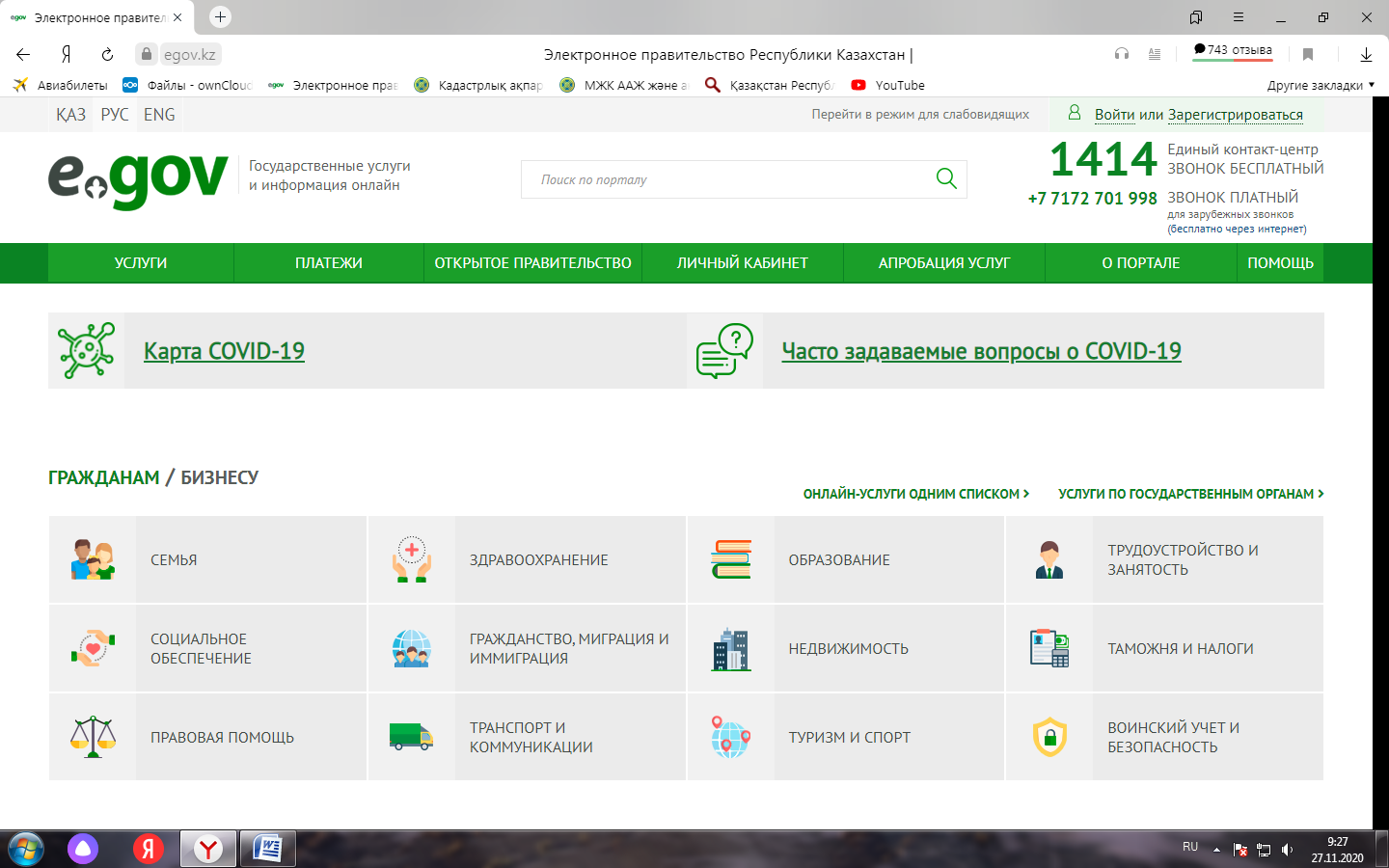Click the Transport truck icon

411,737
